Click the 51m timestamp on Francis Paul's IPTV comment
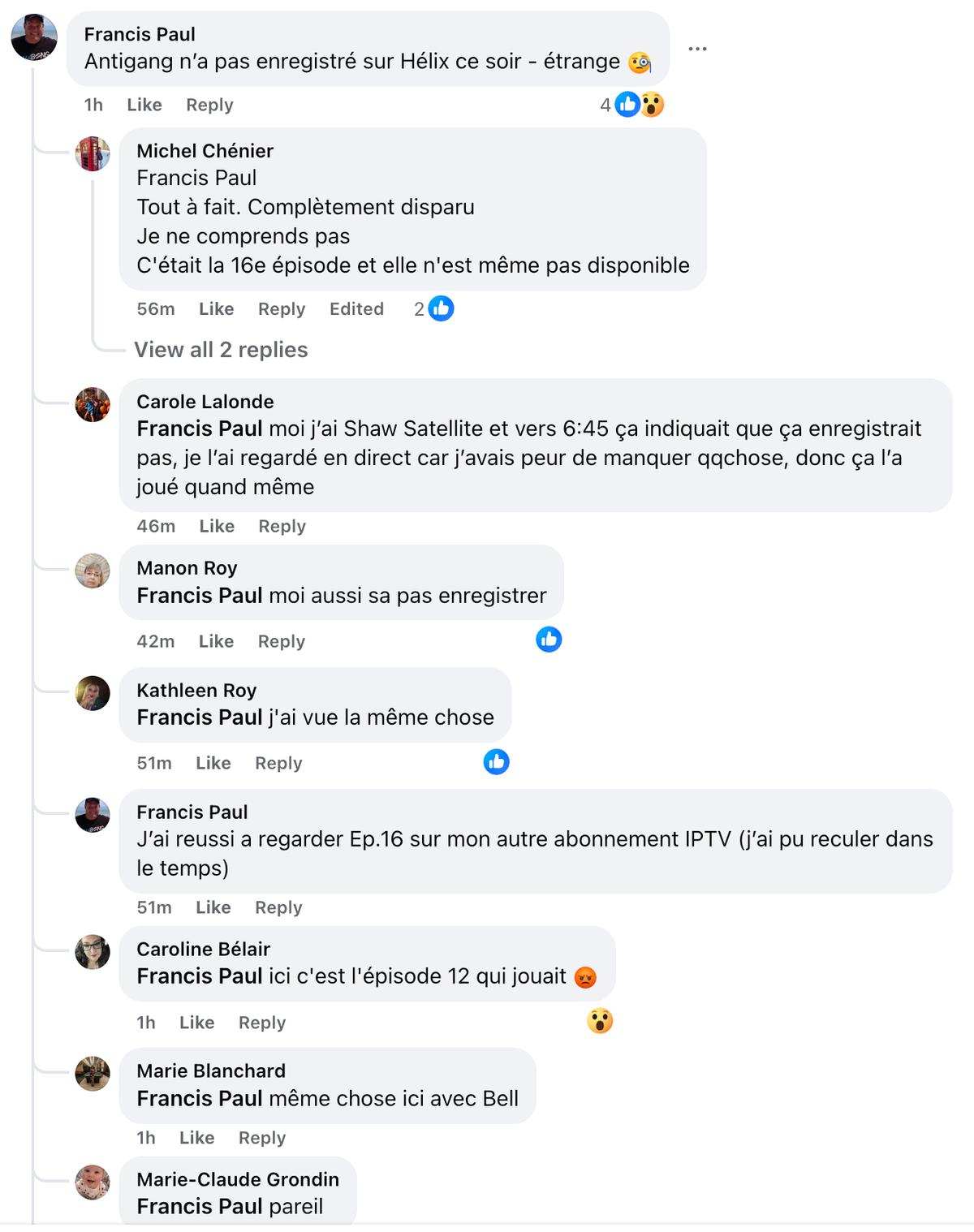The width and height of the screenshot is (974, 1232). [153, 907]
